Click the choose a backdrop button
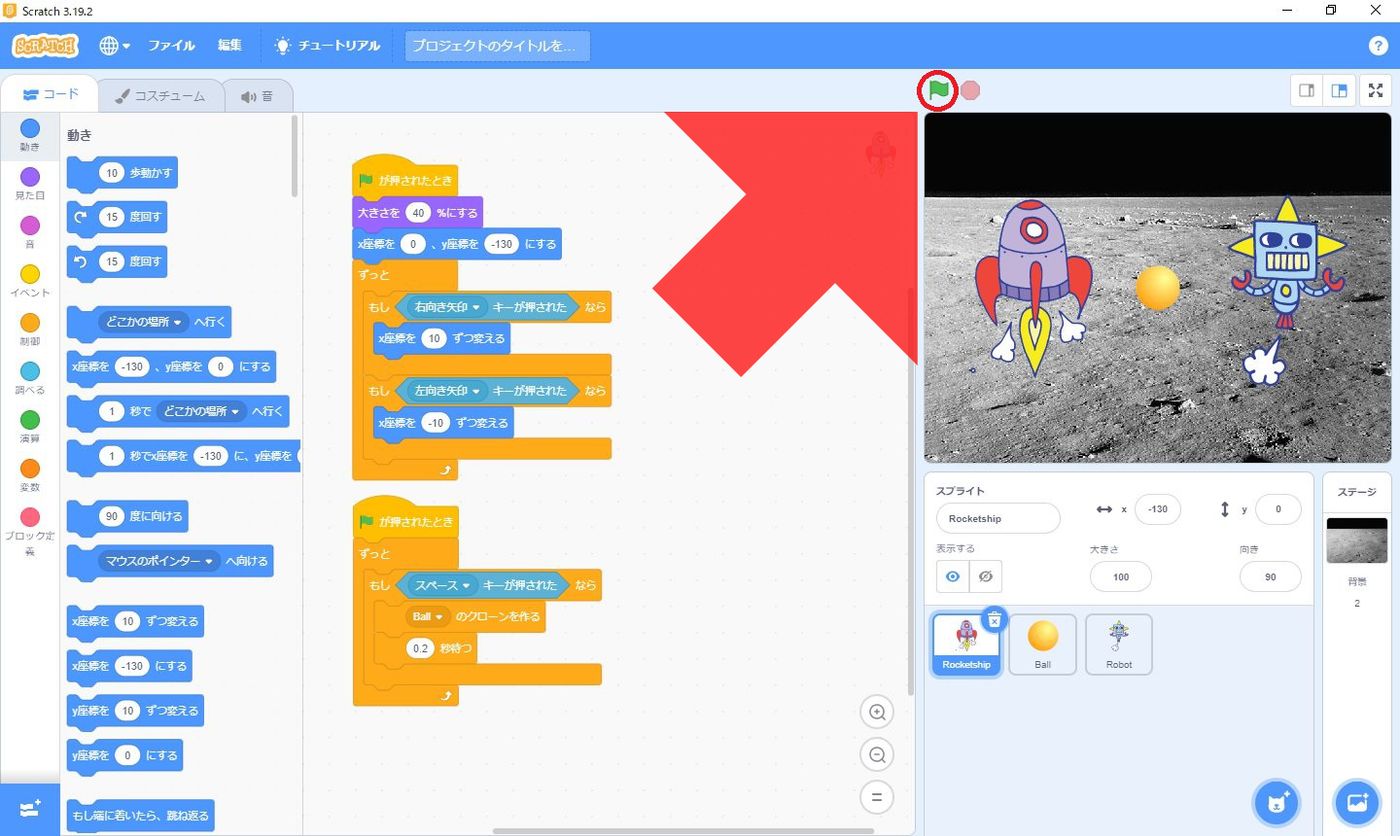 (1357, 802)
